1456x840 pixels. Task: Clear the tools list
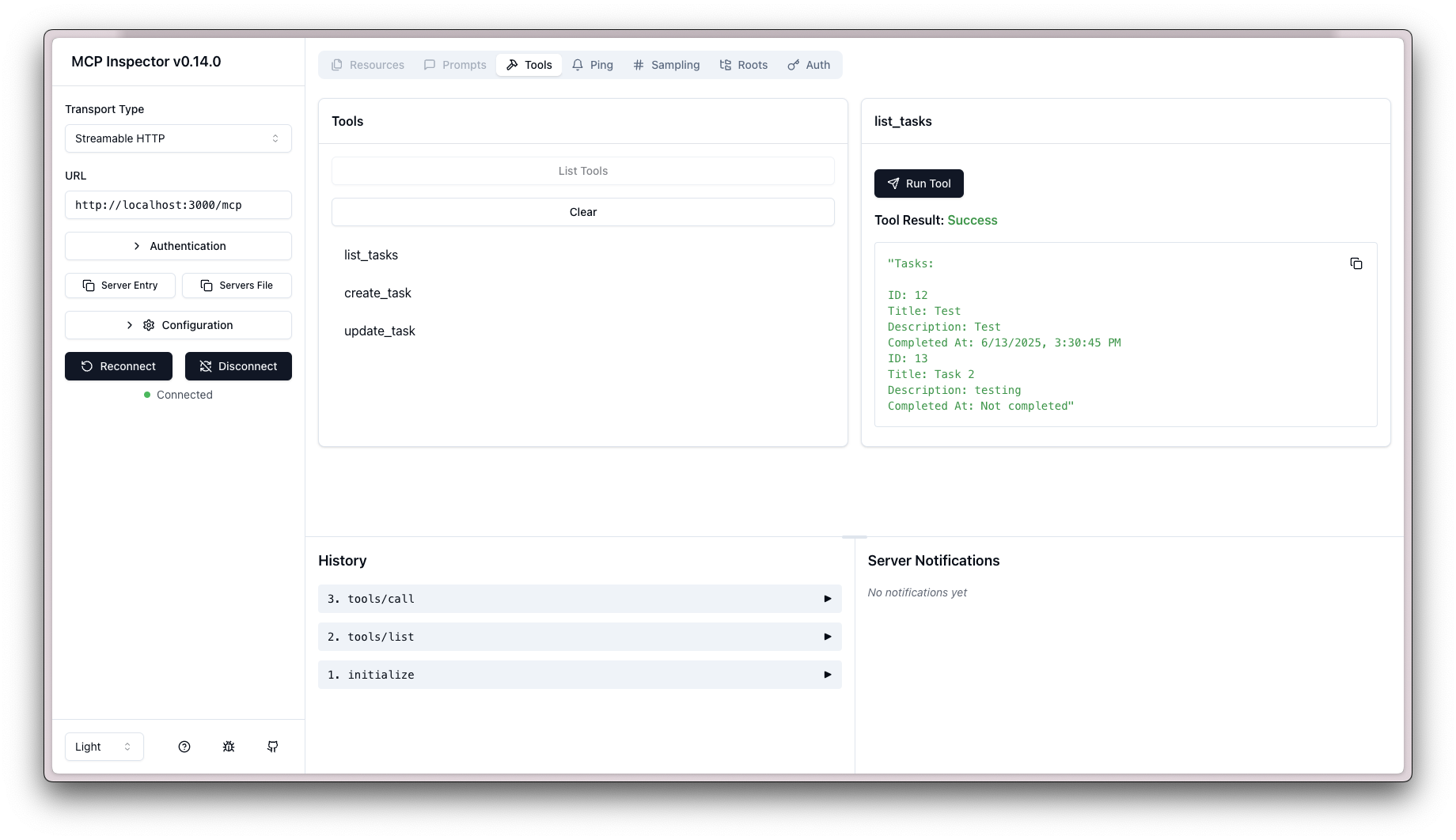pos(583,212)
